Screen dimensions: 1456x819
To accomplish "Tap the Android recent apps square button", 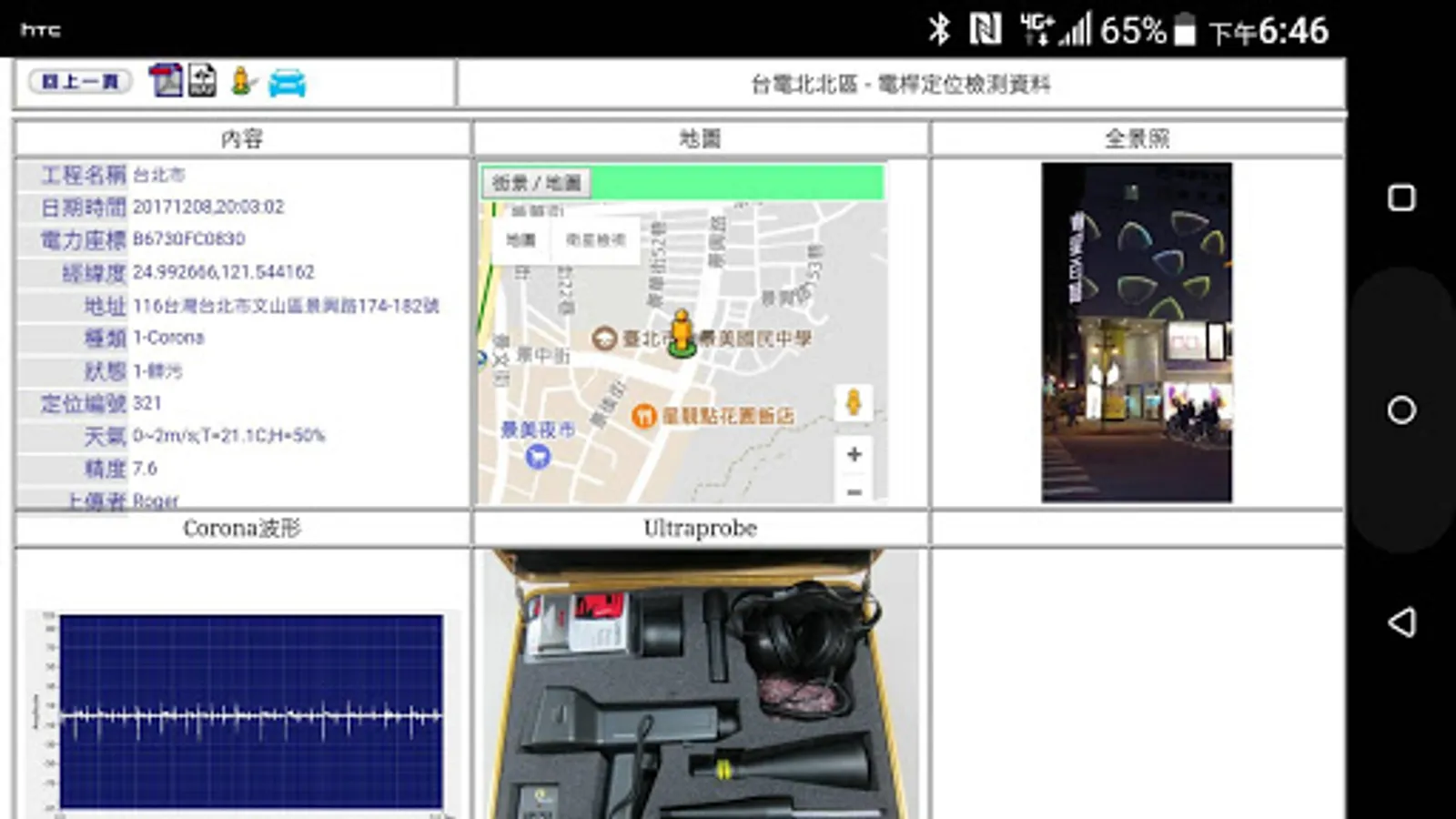I will click(x=1401, y=197).
